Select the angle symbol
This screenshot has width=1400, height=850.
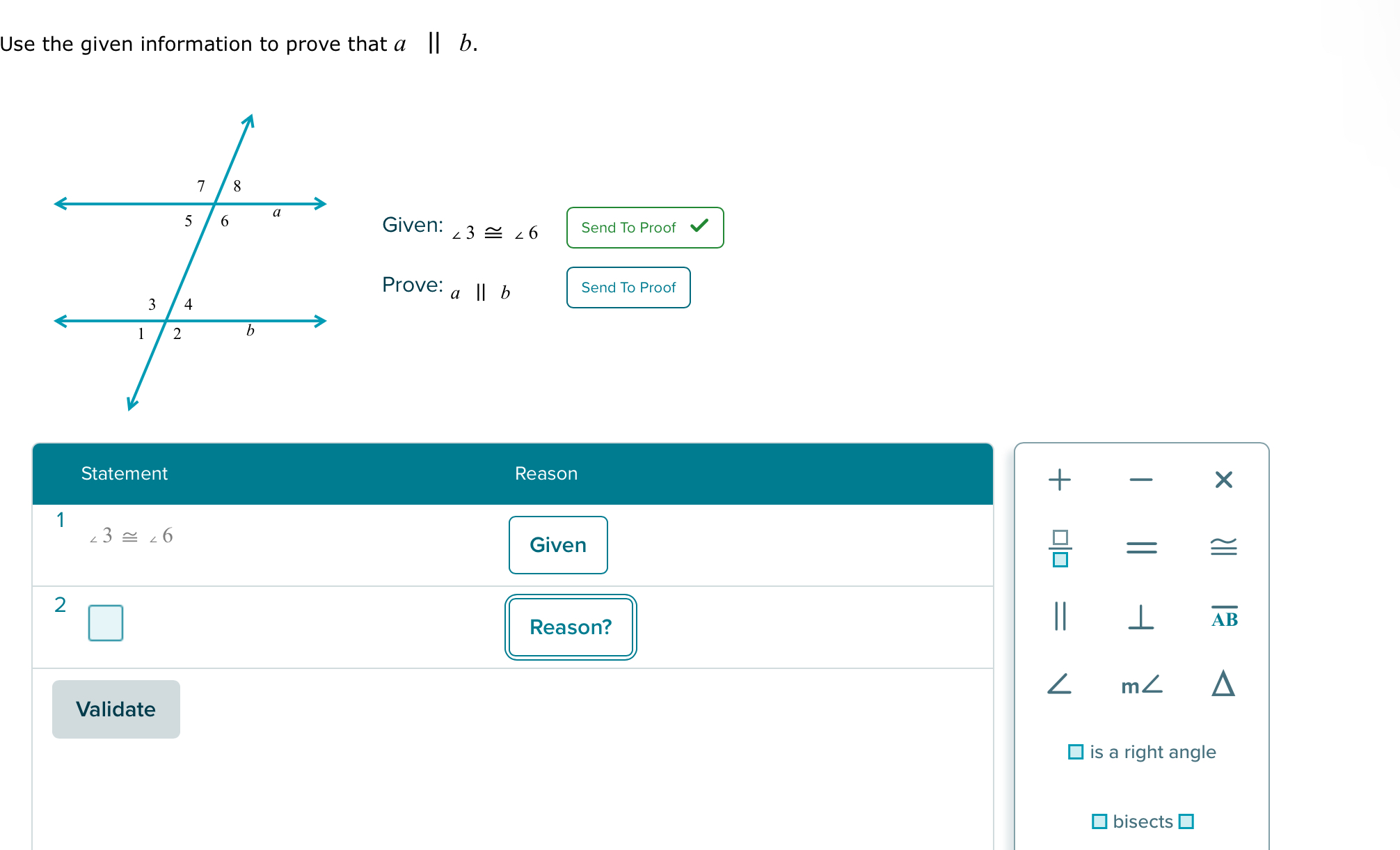pos(1058,686)
